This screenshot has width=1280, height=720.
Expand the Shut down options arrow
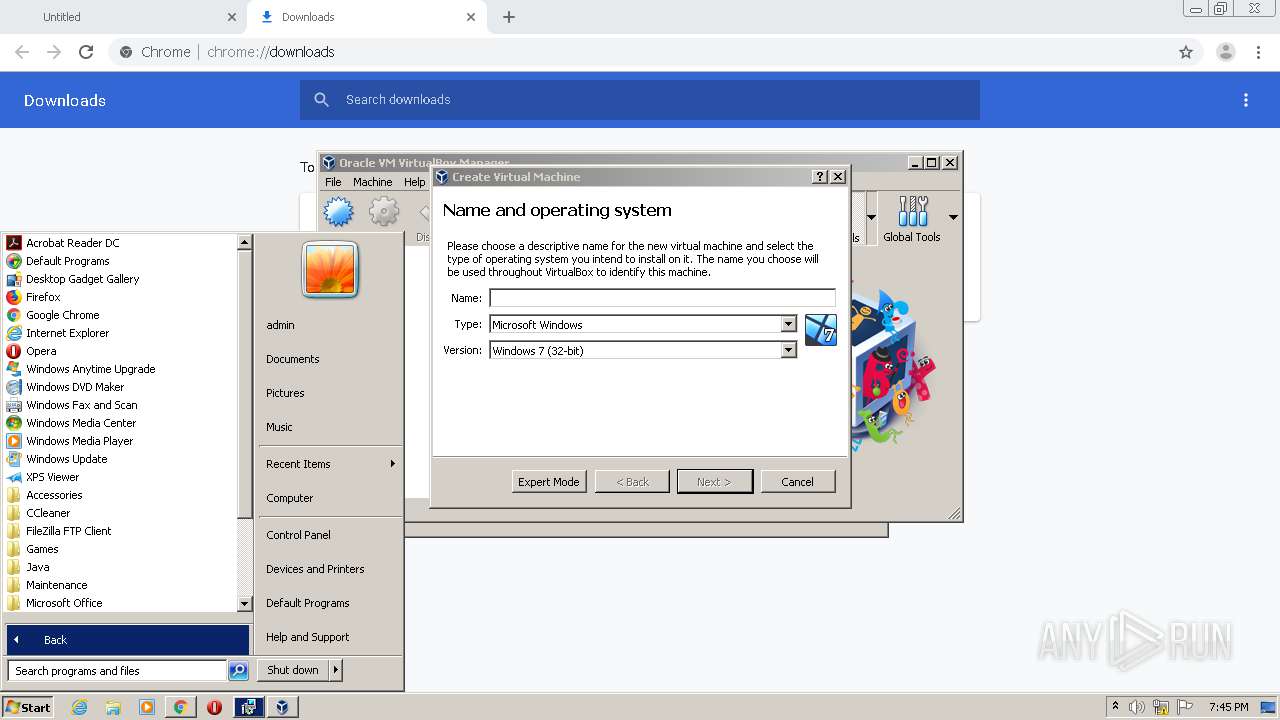336,670
